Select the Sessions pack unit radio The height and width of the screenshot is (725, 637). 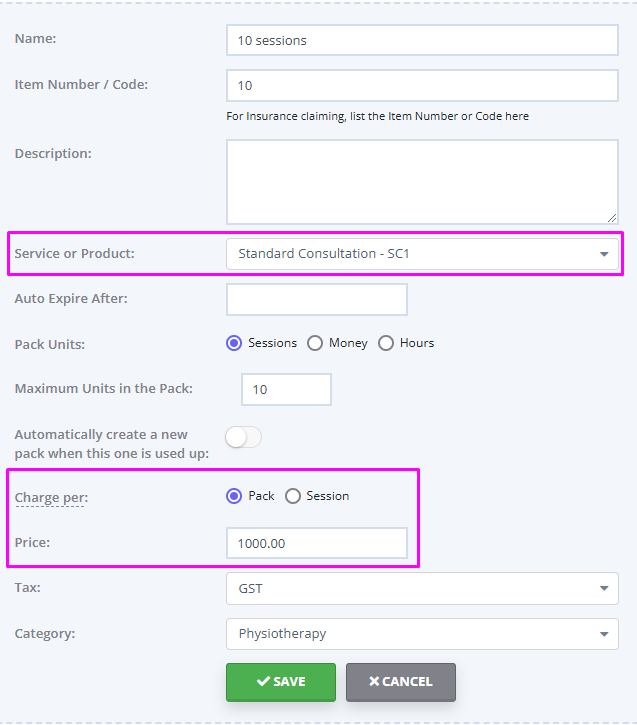click(234, 343)
